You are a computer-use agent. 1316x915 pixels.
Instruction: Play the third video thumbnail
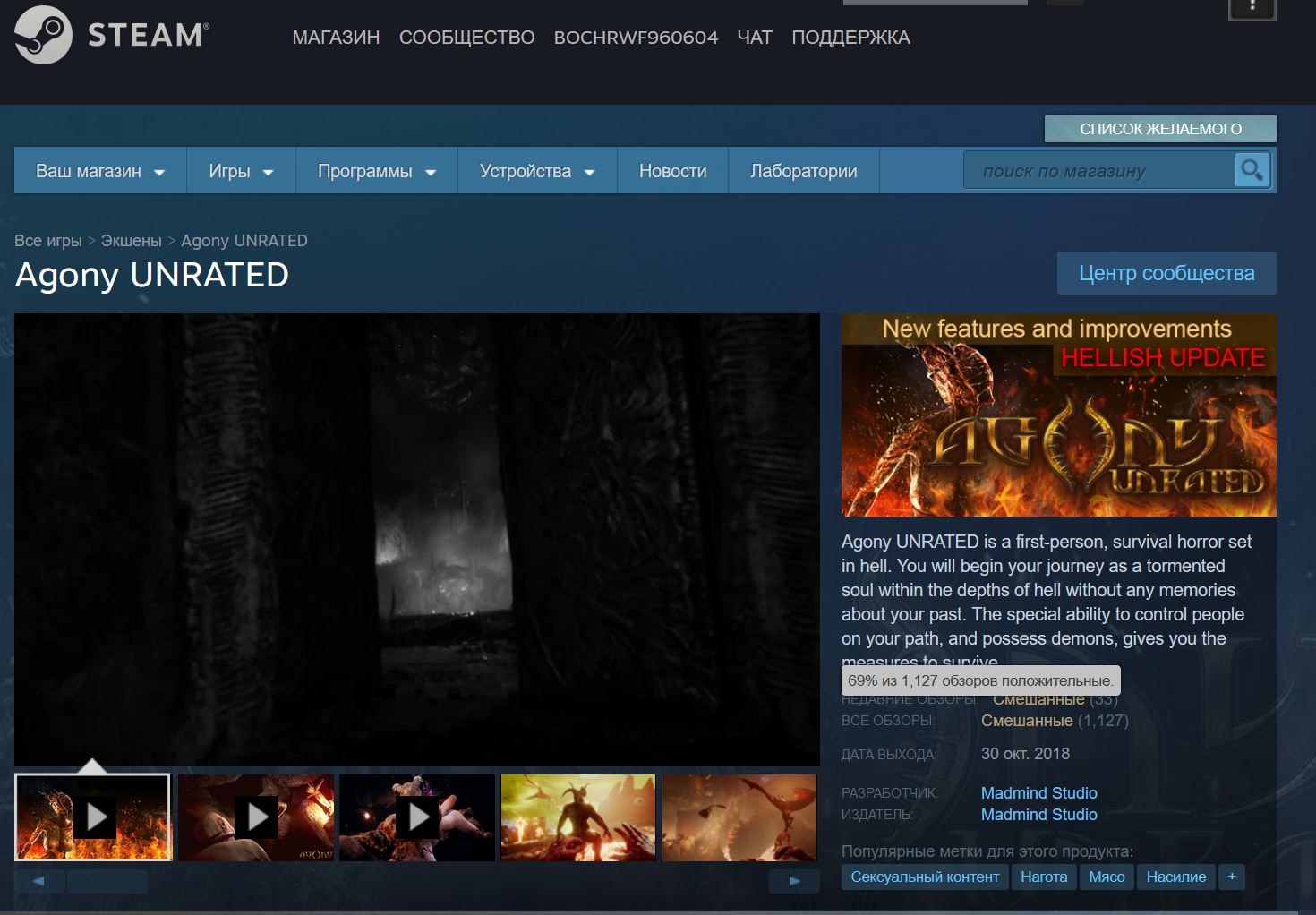pyautogui.click(x=417, y=817)
